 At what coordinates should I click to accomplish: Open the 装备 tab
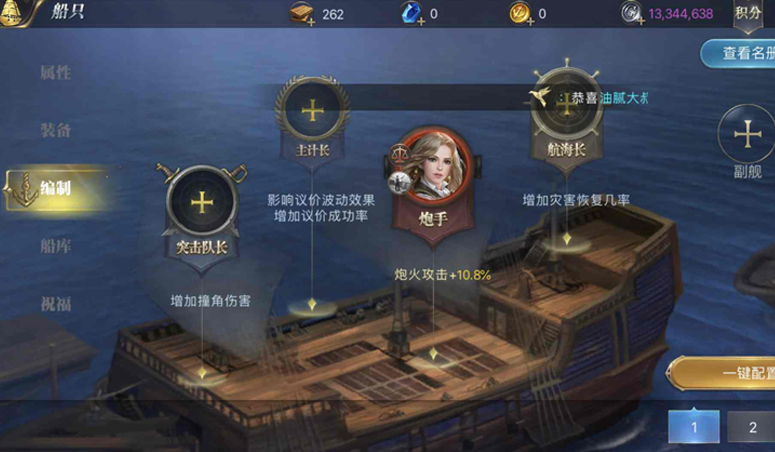[x=55, y=131]
